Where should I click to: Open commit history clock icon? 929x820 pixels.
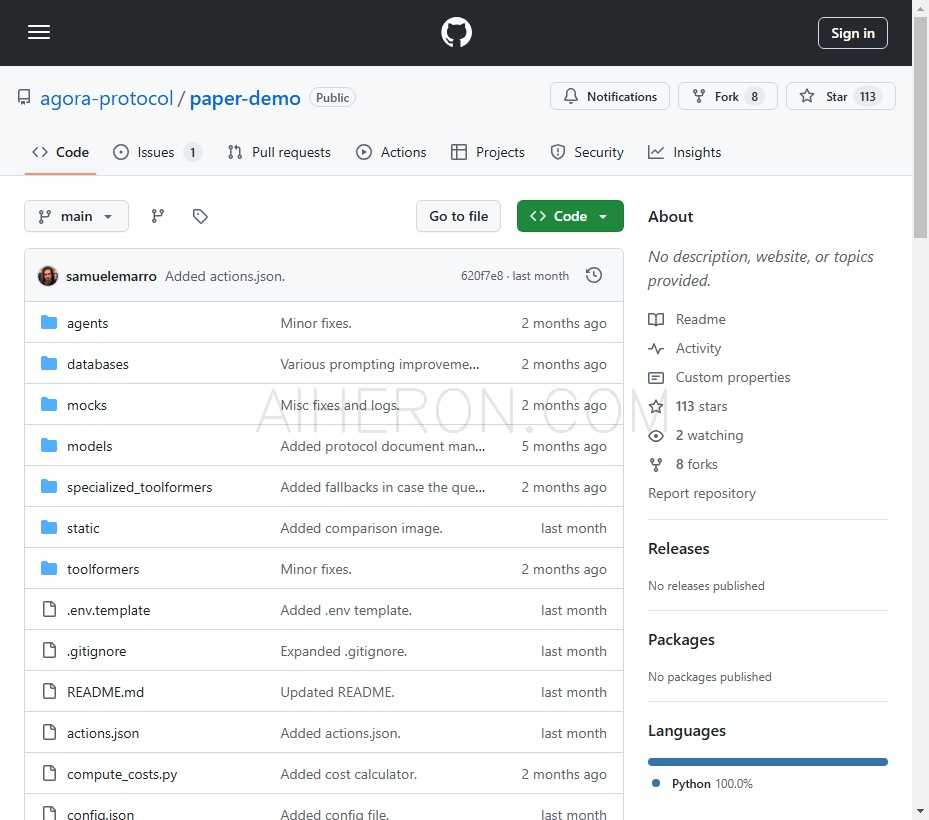[x=594, y=275]
